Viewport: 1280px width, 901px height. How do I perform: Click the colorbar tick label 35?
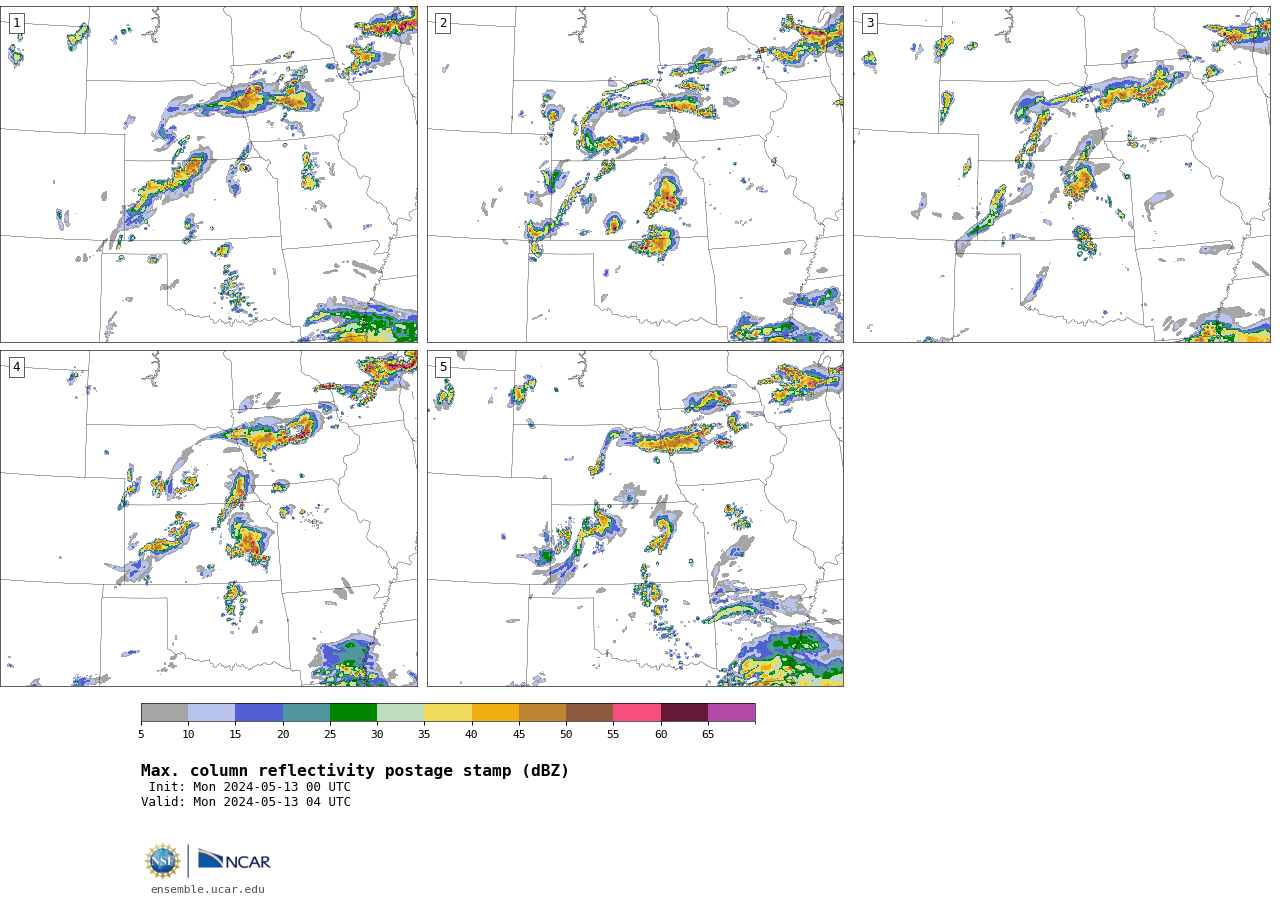(x=424, y=735)
